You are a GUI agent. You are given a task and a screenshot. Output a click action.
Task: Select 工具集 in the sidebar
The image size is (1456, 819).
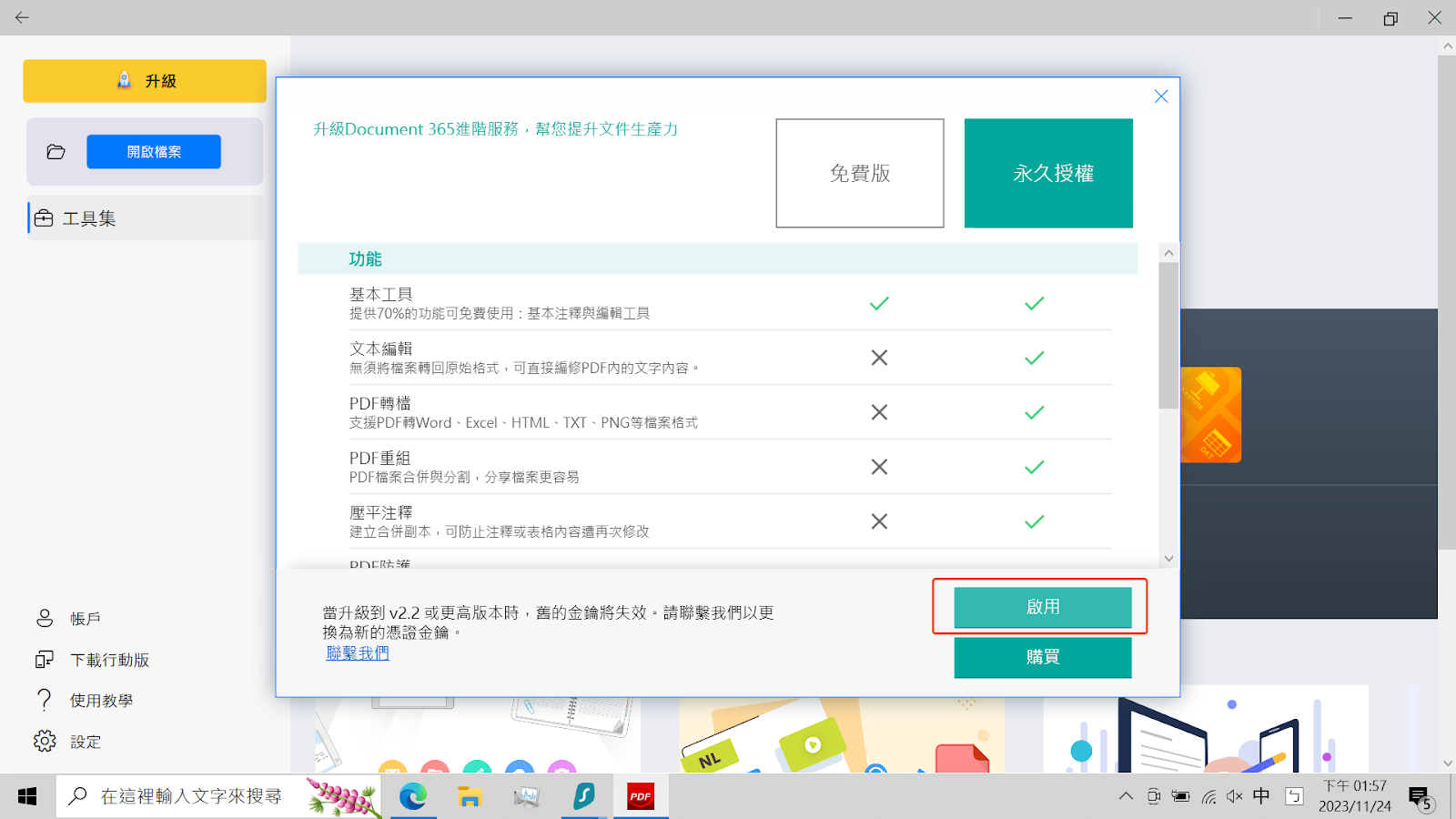coord(146,218)
